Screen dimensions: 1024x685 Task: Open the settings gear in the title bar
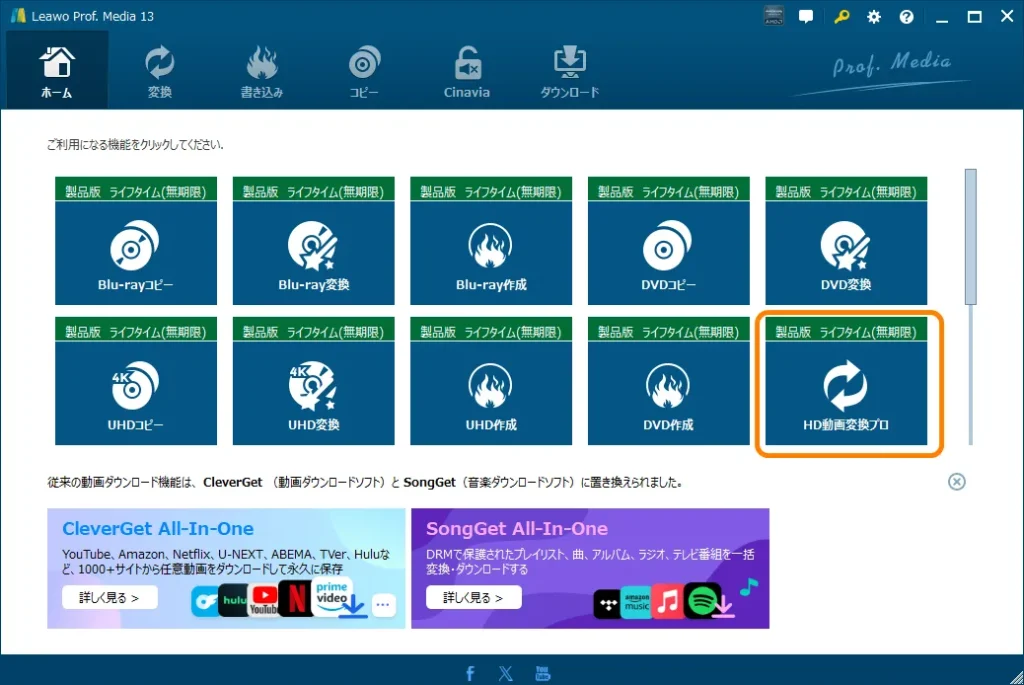tap(873, 16)
